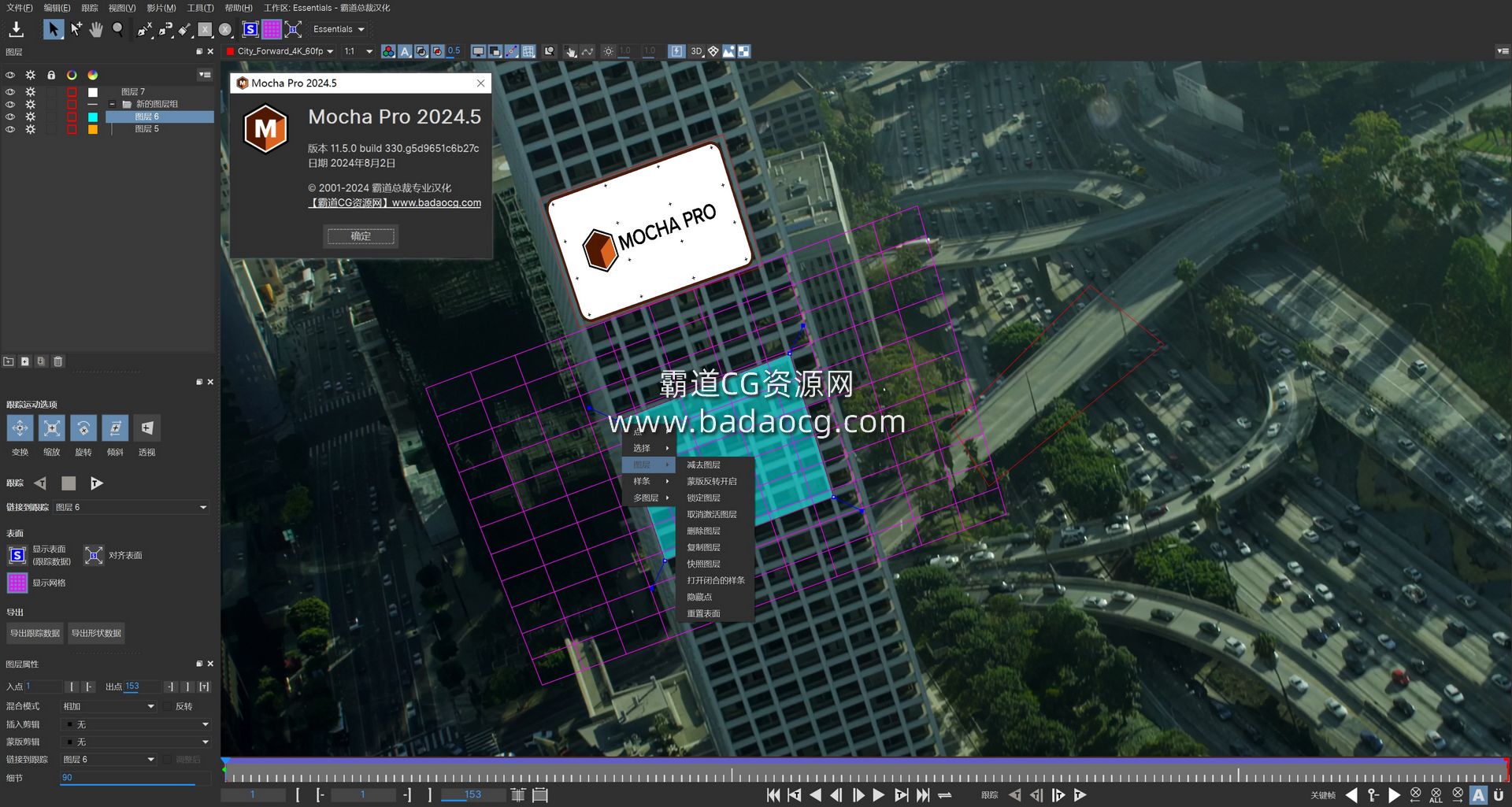Open the 1:1 zoom level dropdown
This screenshot has width=1512, height=807.
358,51
